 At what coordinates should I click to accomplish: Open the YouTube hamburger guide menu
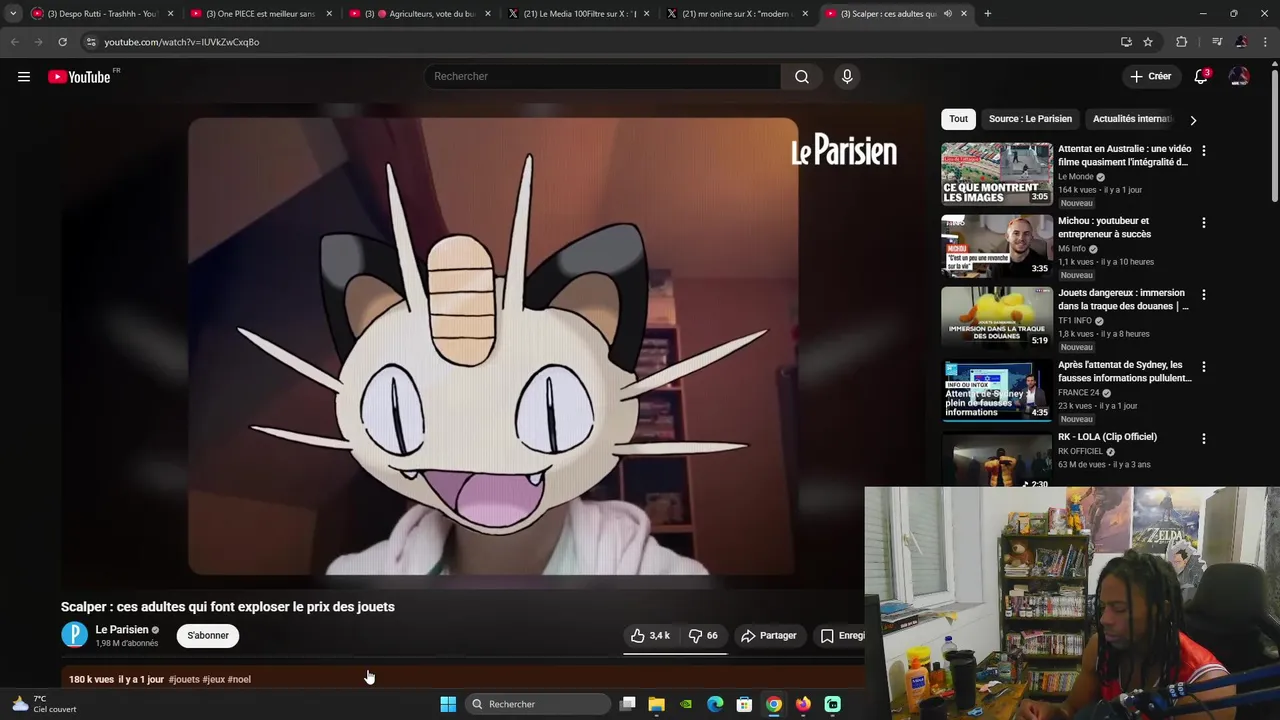click(24, 76)
